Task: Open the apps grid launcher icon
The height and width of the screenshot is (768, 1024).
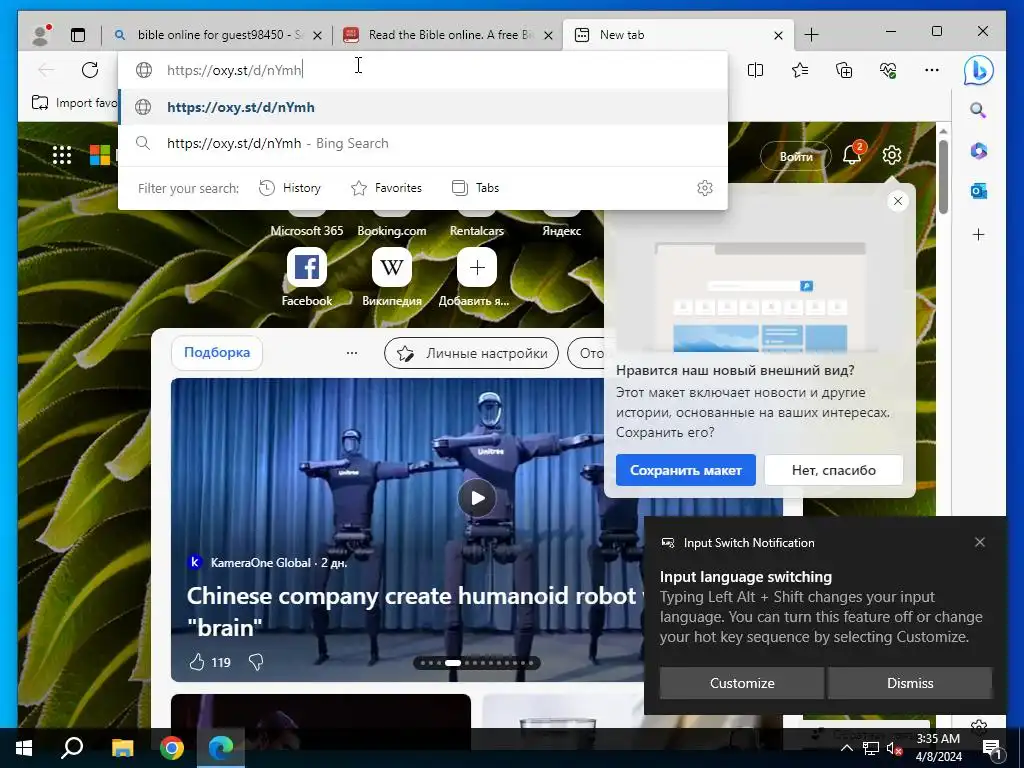Action: tap(62, 155)
